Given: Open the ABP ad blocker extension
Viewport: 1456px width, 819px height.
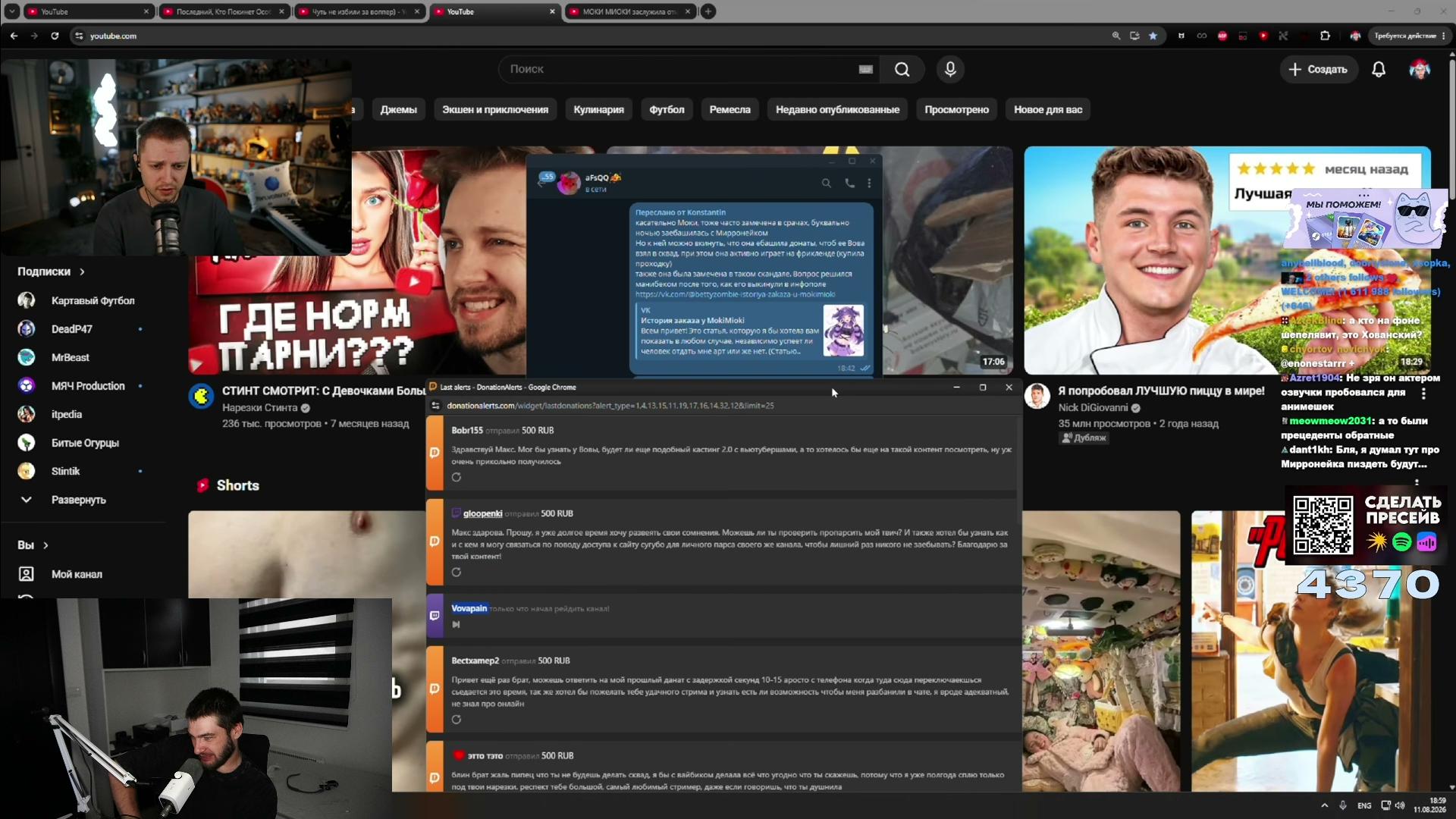Looking at the screenshot, I should tap(1222, 36).
